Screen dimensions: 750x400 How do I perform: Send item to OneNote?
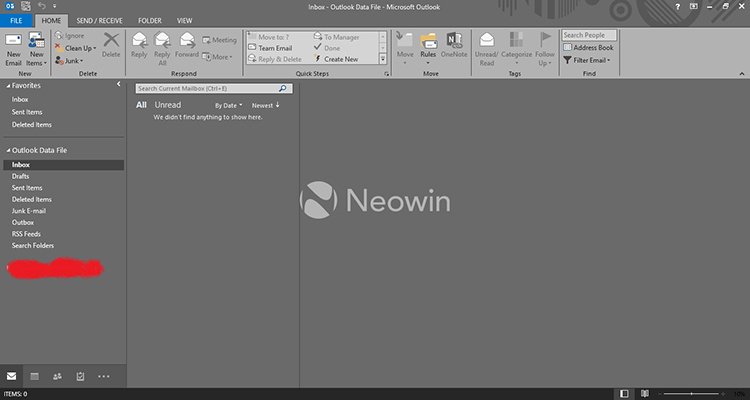point(454,45)
